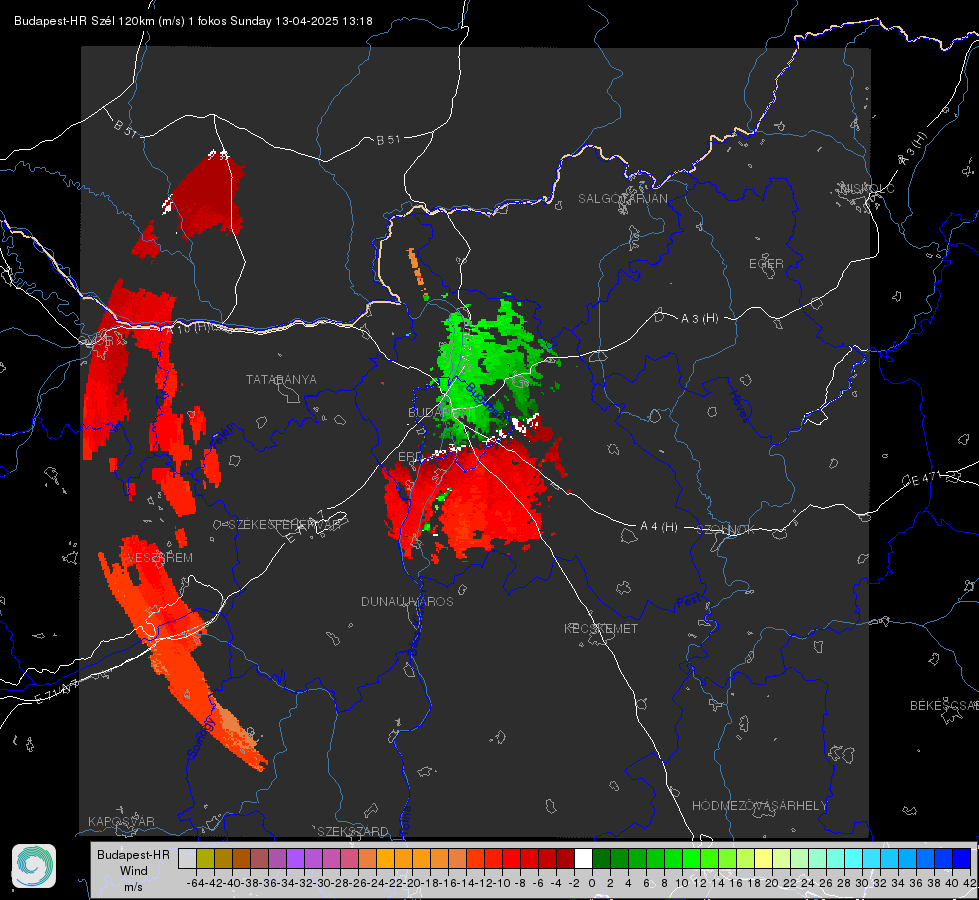979x900 pixels.
Task: Click the A 4 (H) road label
Action: 659,527
